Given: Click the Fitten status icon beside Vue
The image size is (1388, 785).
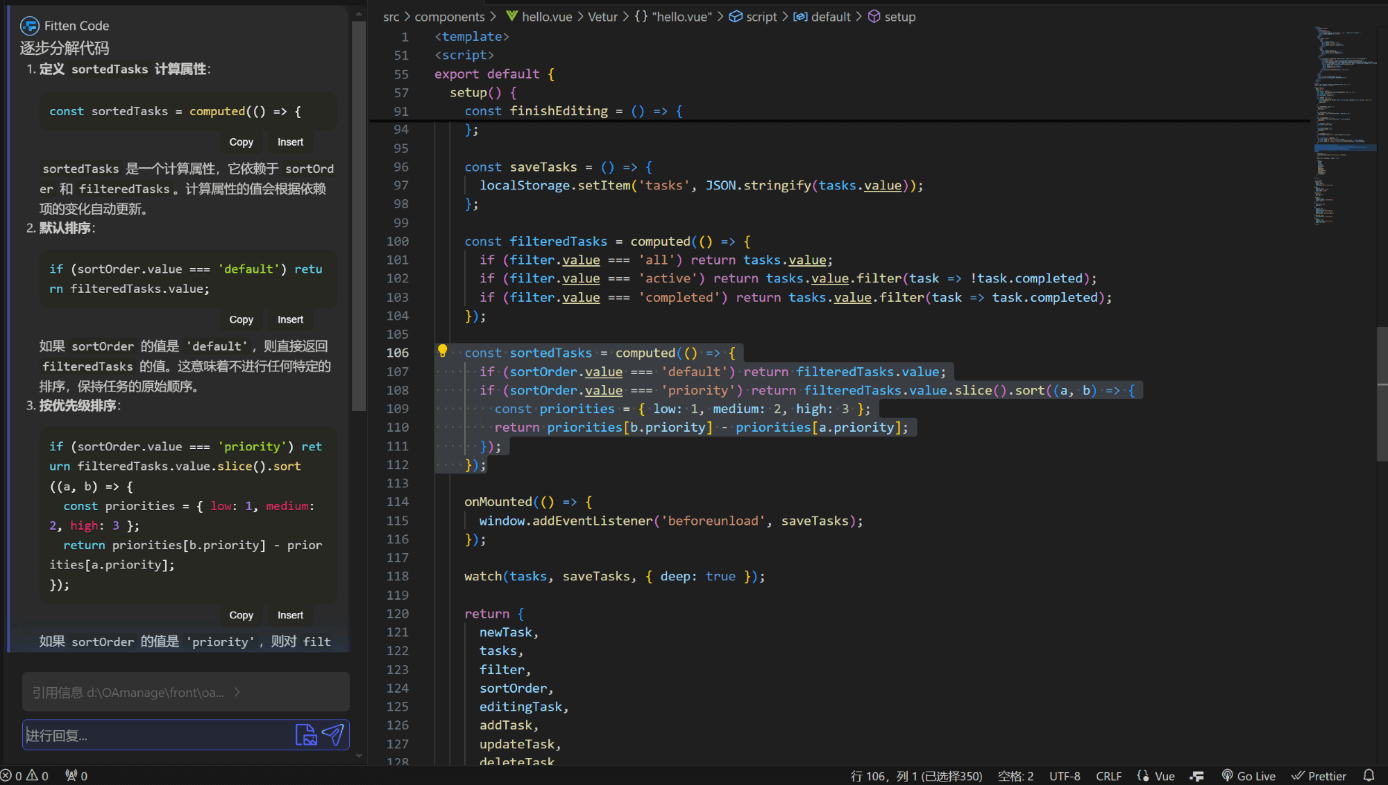Looking at the screenshot, I should tap(1197, 776).
